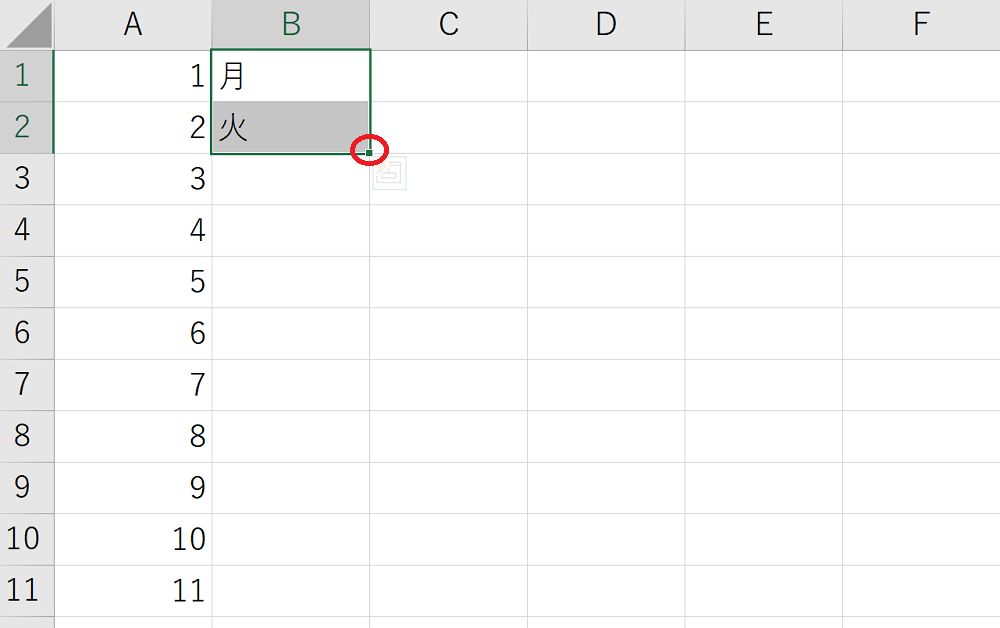The height and width of the screenshot is (628, 1000).
Task: Click cell B1 containing 月
Action: (x=291, y=76)
